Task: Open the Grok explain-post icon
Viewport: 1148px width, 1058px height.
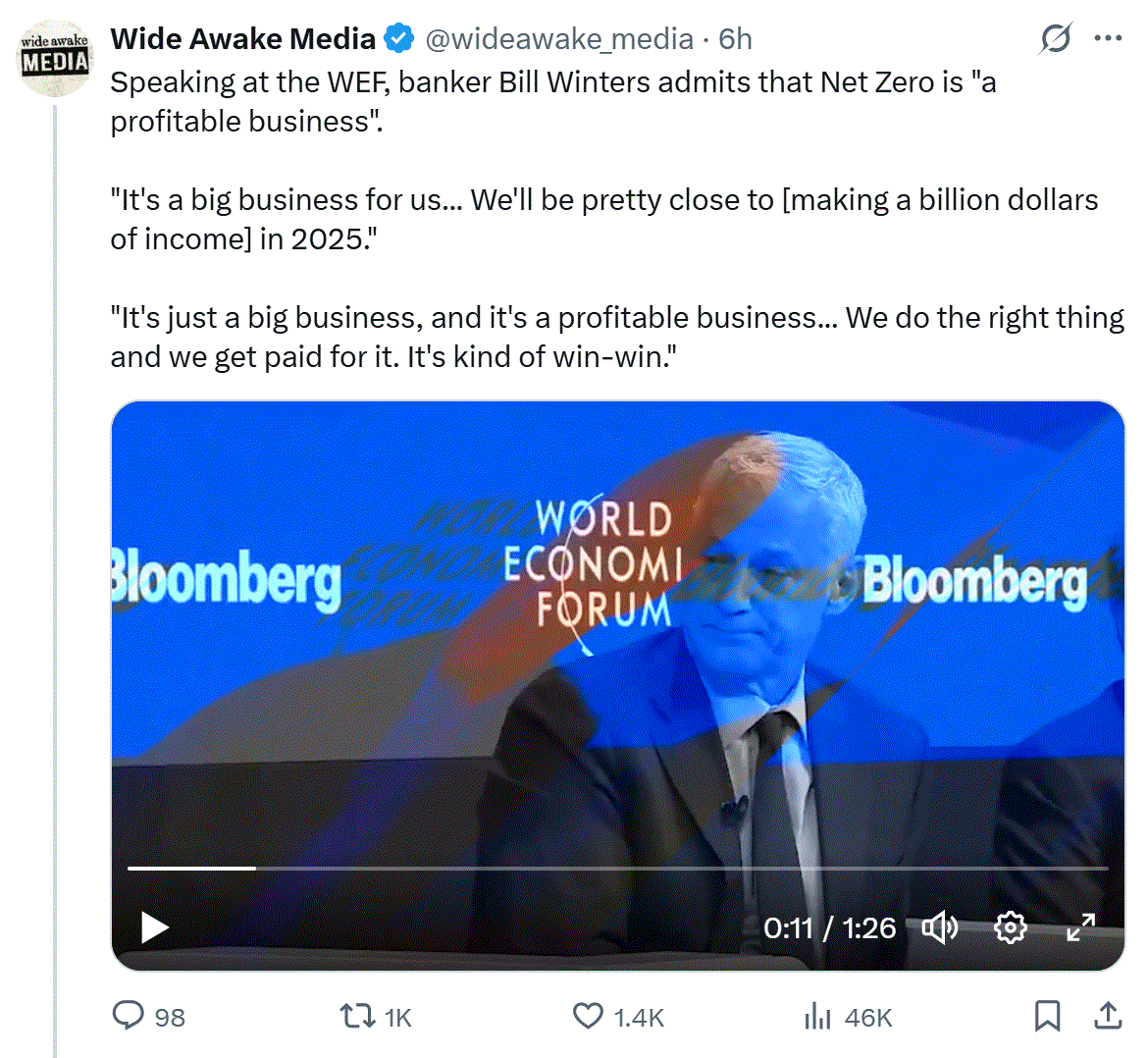Action: click(1056, 39)
